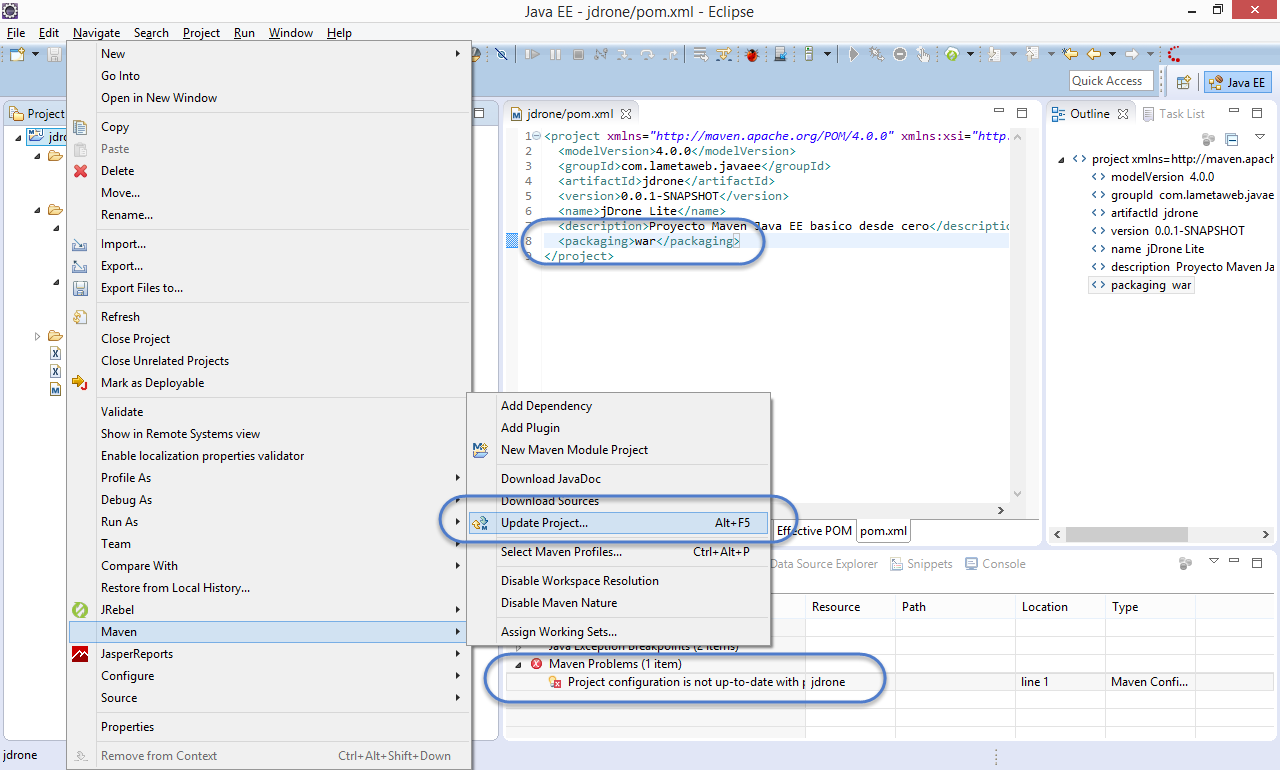Click the Location column header in Problems
The width and height of the screenshot is (1280, 770).
pyautogui.click(x=1058, y=607)
